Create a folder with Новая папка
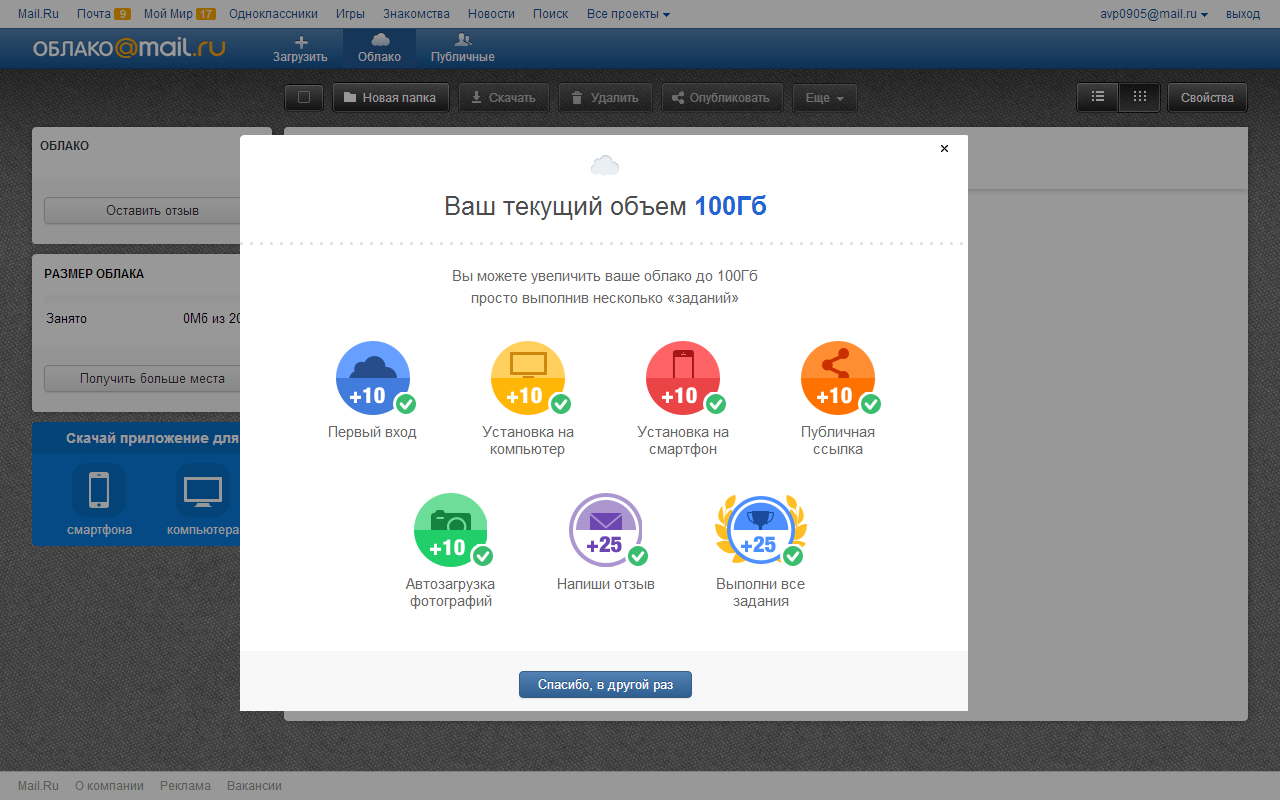Screen dimensions: 1280x800 [390, 98]
